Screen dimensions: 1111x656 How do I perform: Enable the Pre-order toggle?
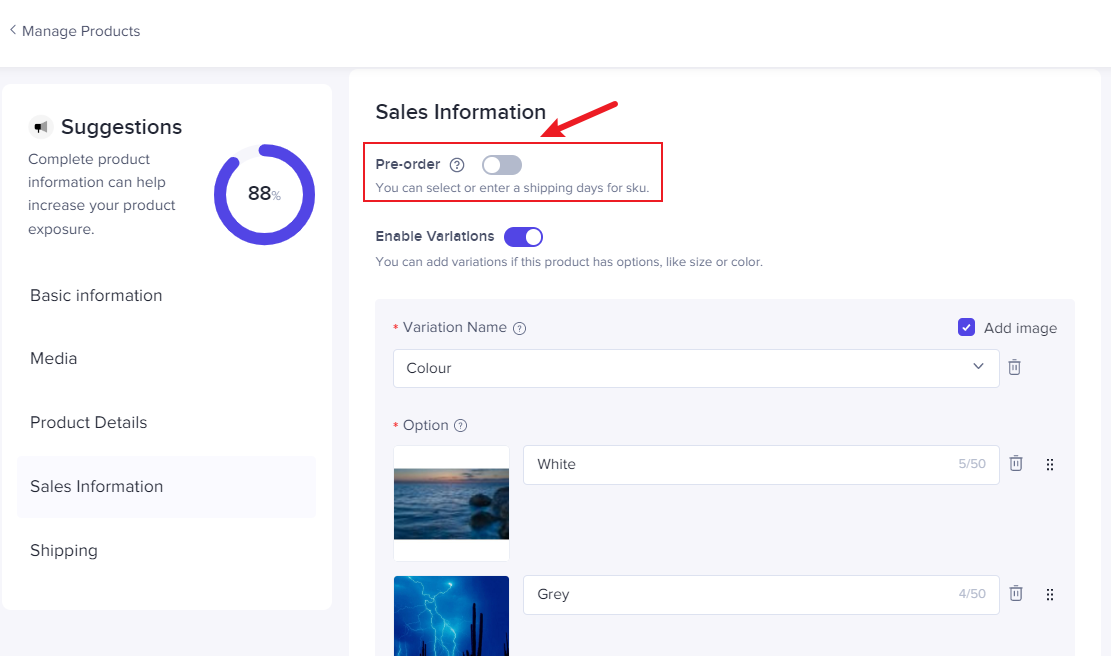click(x=501, y=164)
